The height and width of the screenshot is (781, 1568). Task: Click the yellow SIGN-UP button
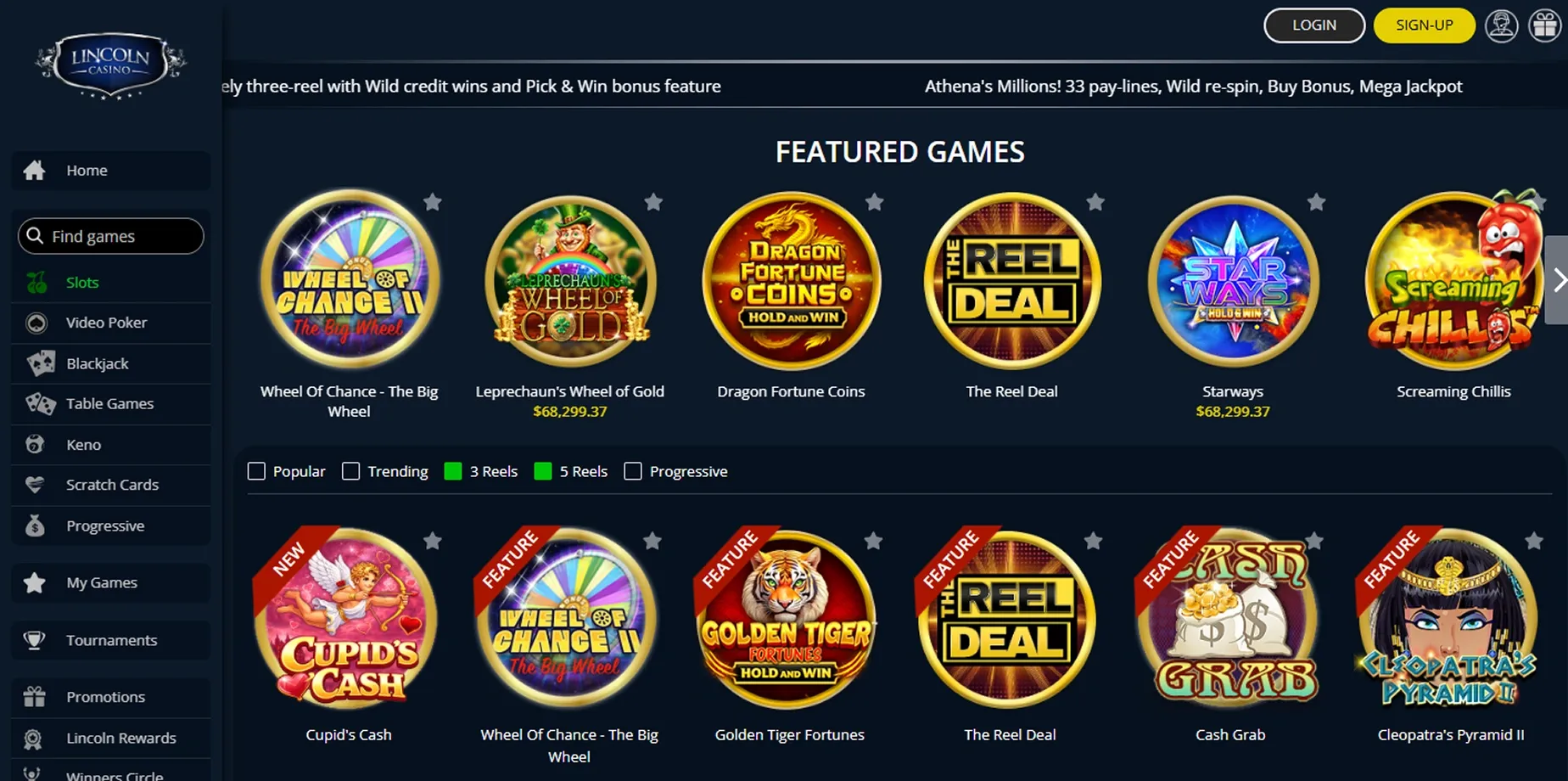tap(1425, 25)
